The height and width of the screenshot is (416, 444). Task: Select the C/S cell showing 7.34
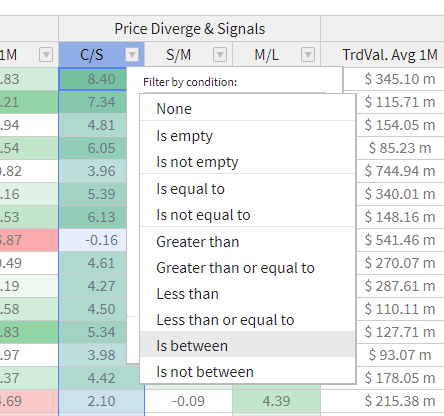[x=93, y=102]
